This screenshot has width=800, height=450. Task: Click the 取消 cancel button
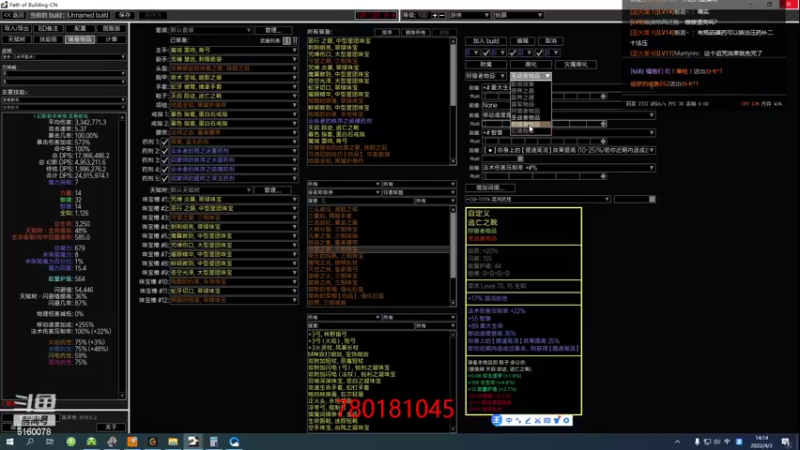[551, 41]
